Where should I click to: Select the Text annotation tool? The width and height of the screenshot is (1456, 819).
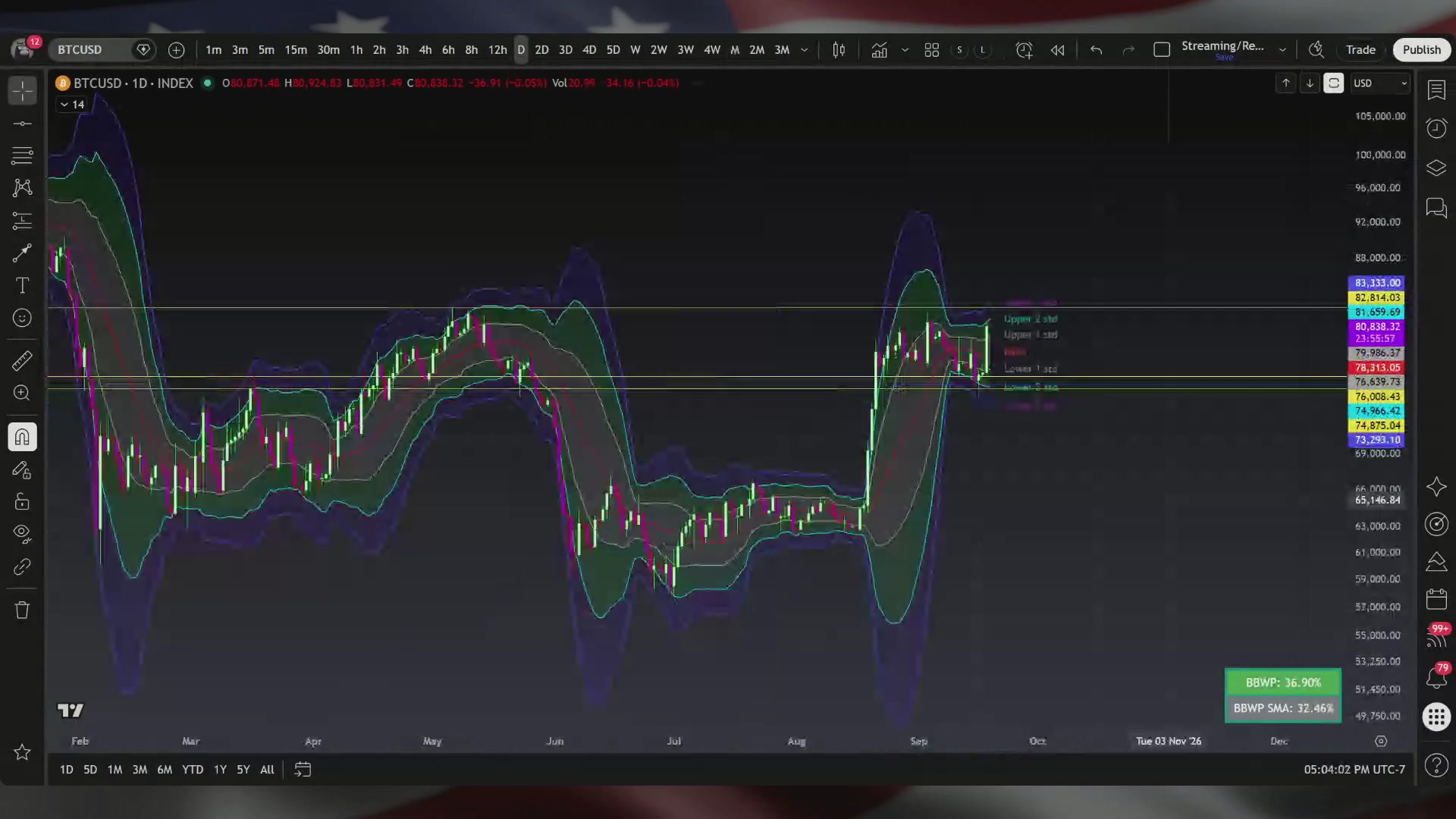tap(22, 285)
